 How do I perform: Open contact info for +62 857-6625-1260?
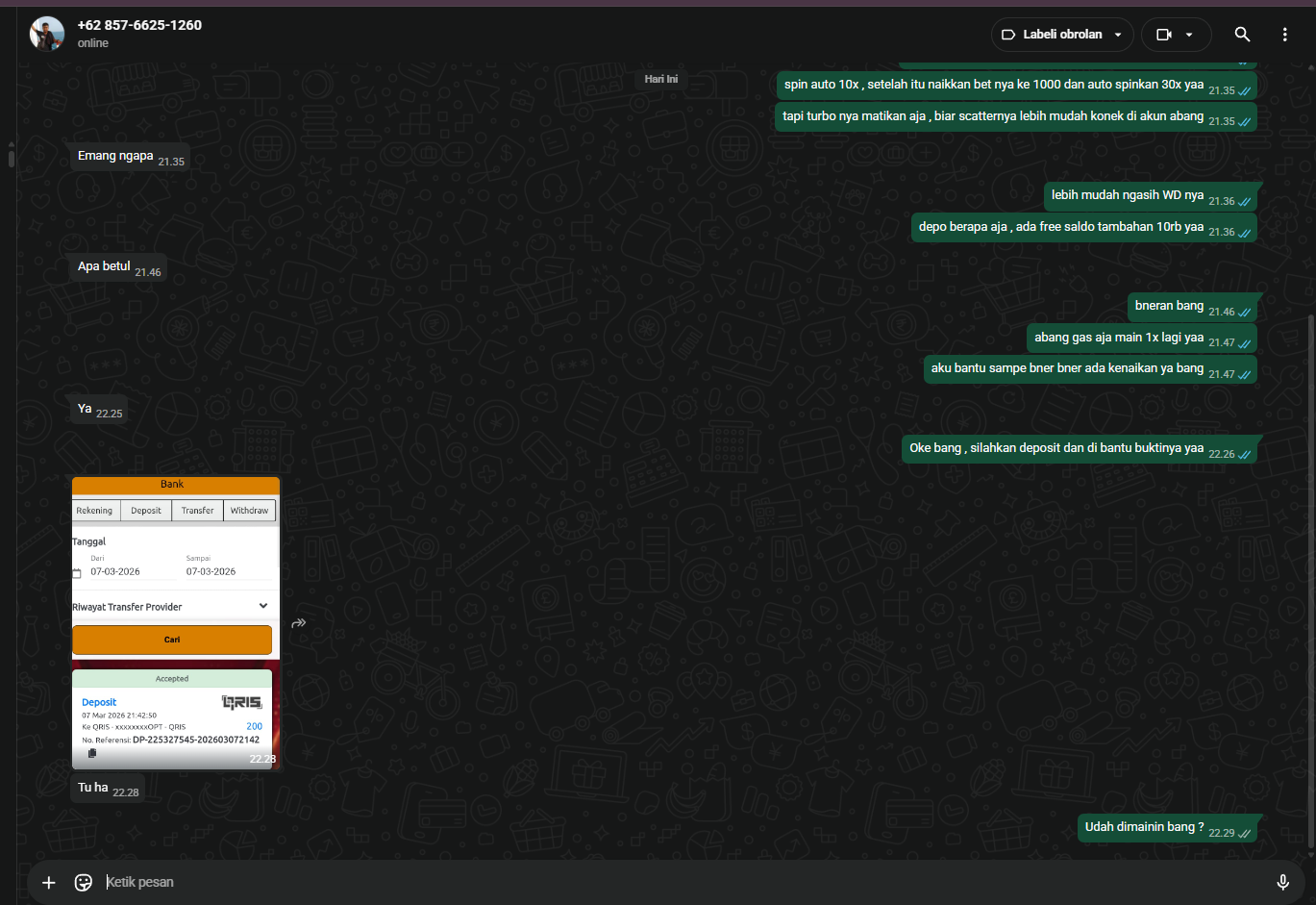139,25
